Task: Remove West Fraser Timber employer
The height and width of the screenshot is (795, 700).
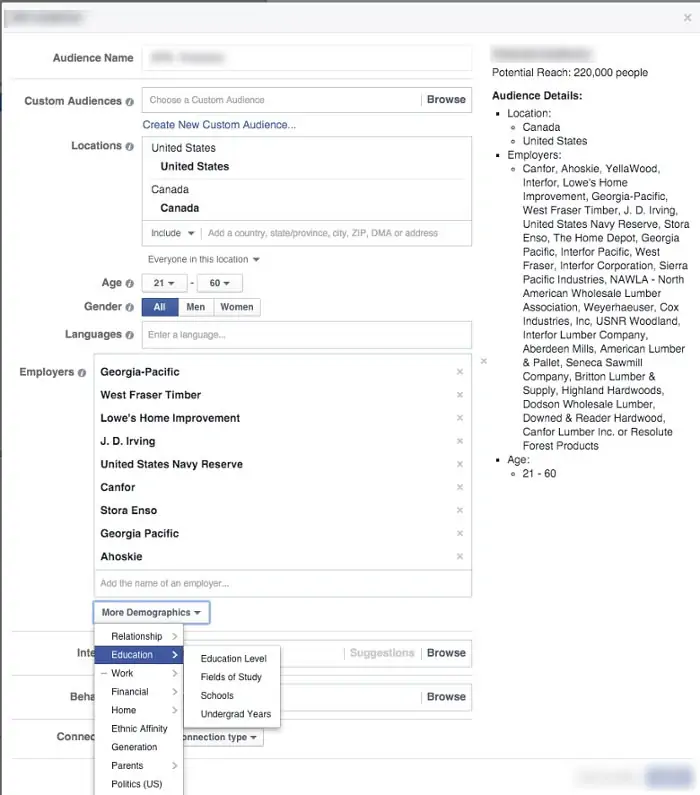Action: pos(460,394)
